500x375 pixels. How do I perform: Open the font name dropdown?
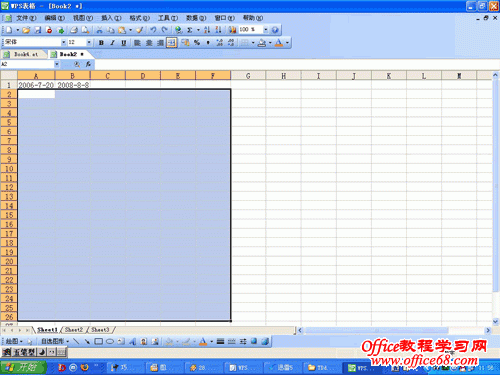[63, 42]
